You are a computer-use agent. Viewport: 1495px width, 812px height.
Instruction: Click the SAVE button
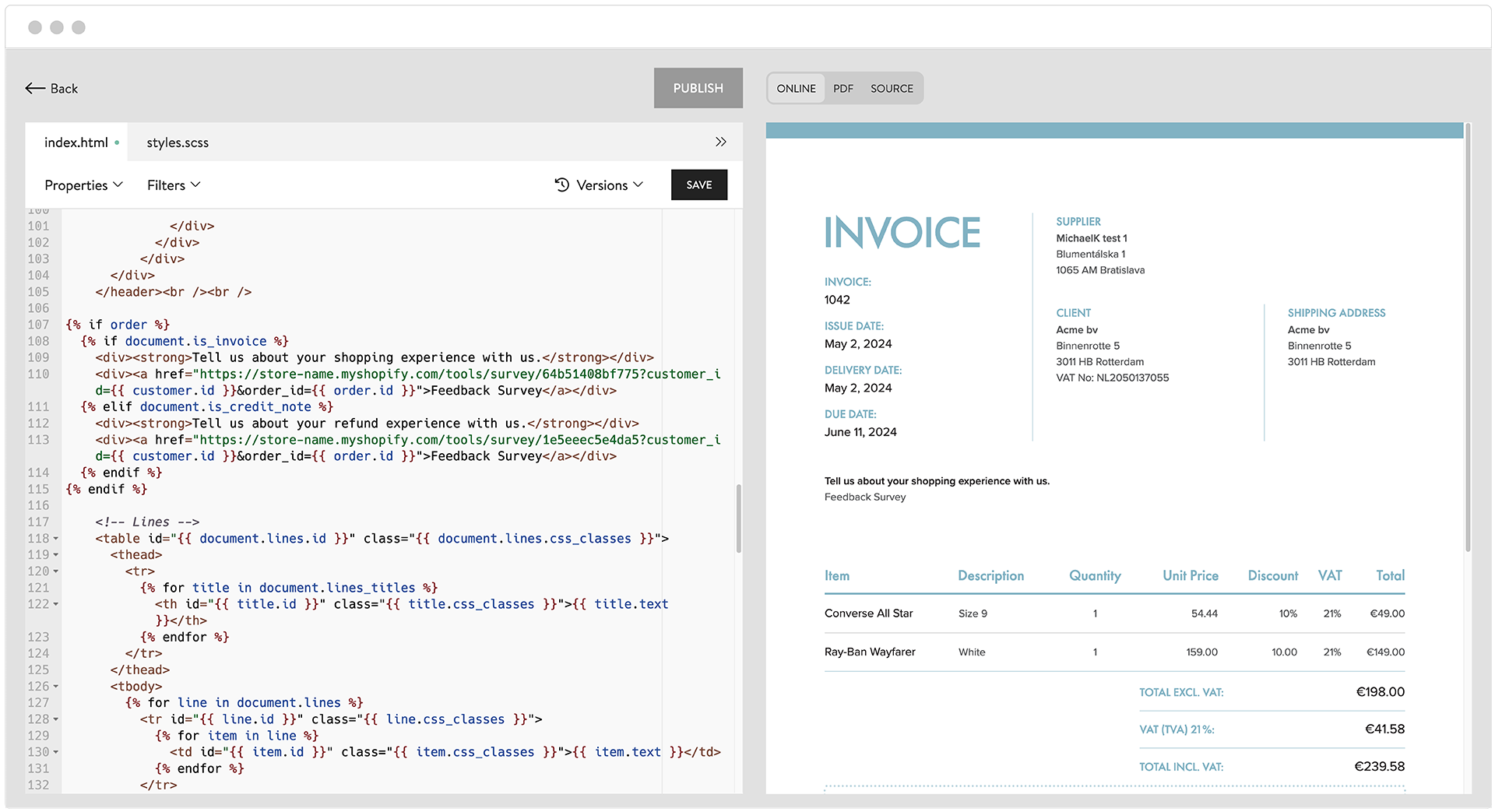click(698, 185)
